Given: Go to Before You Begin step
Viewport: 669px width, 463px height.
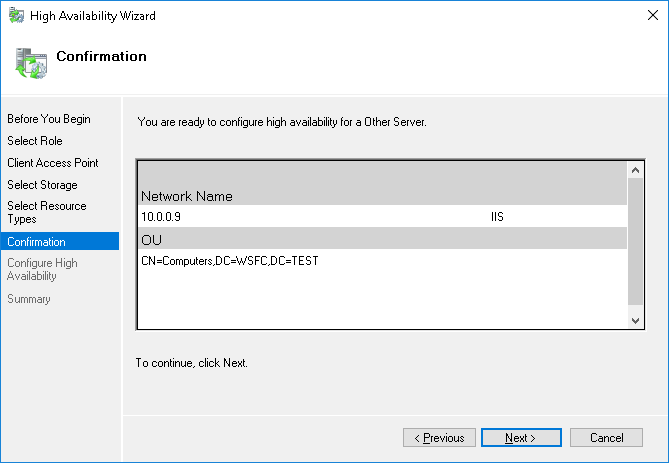Looking at the screenshot, I should tap(49, 119).
